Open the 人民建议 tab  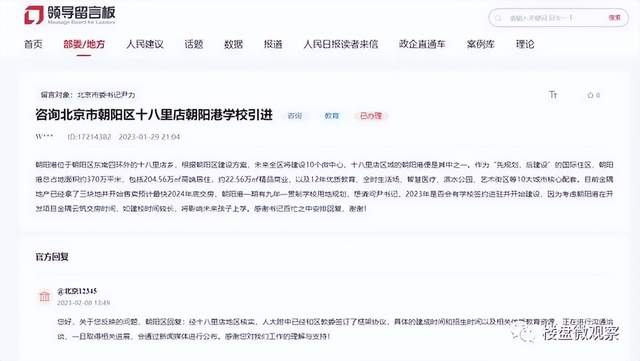click(145, 44)
